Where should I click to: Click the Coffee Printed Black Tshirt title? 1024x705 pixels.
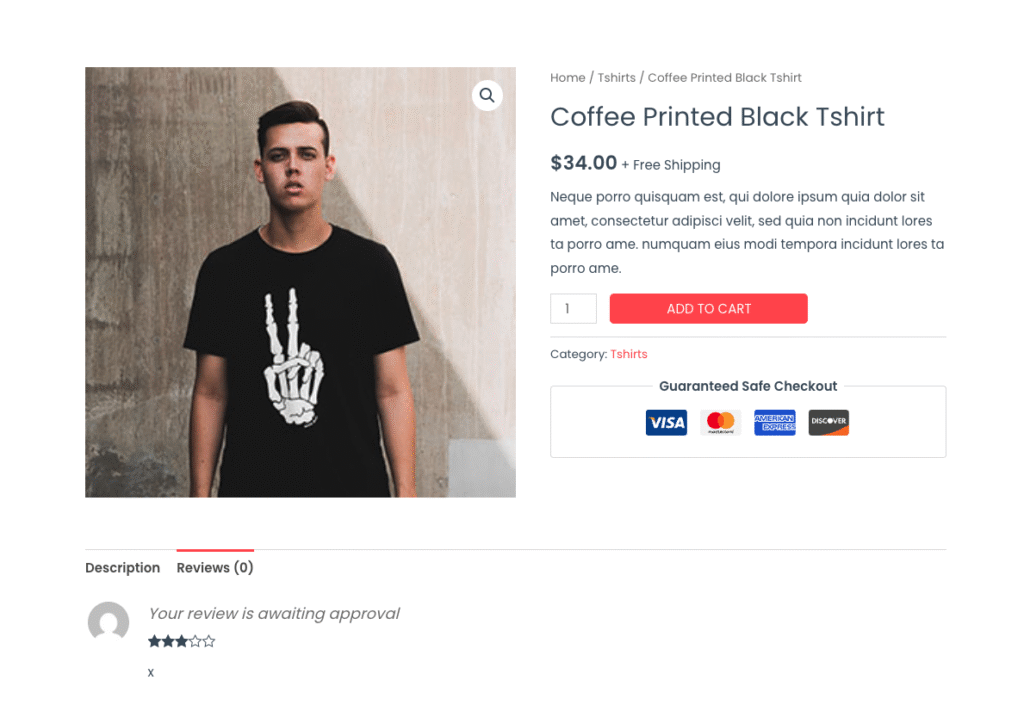coord(717,117)
